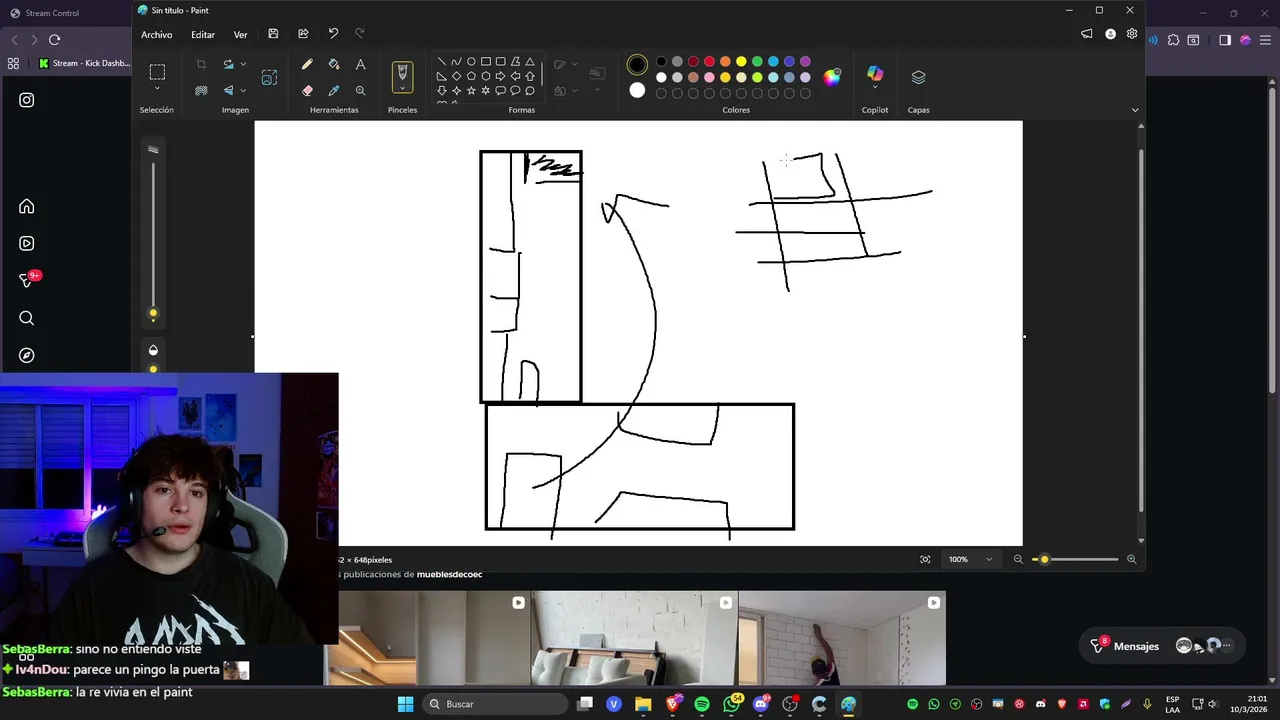Viewport: 1280px width, 720px height.
Task: Open the Layers (Capas) panel
Action: 918,77
